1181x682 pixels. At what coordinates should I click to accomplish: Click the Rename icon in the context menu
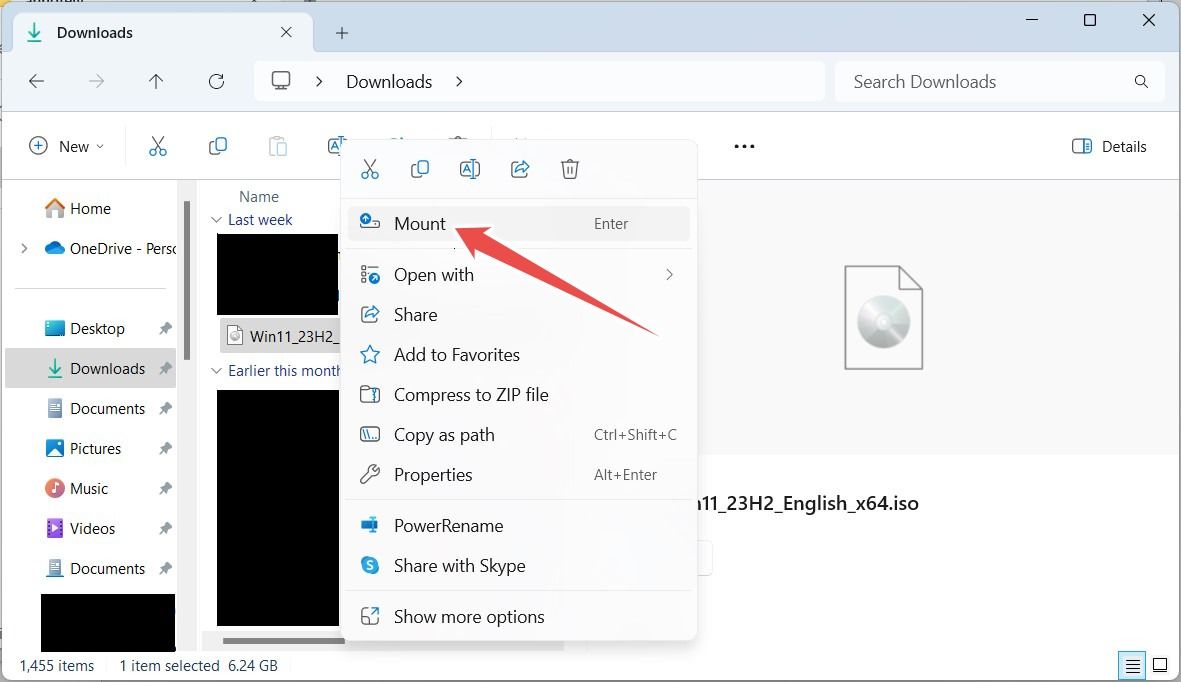click(470, 168)
